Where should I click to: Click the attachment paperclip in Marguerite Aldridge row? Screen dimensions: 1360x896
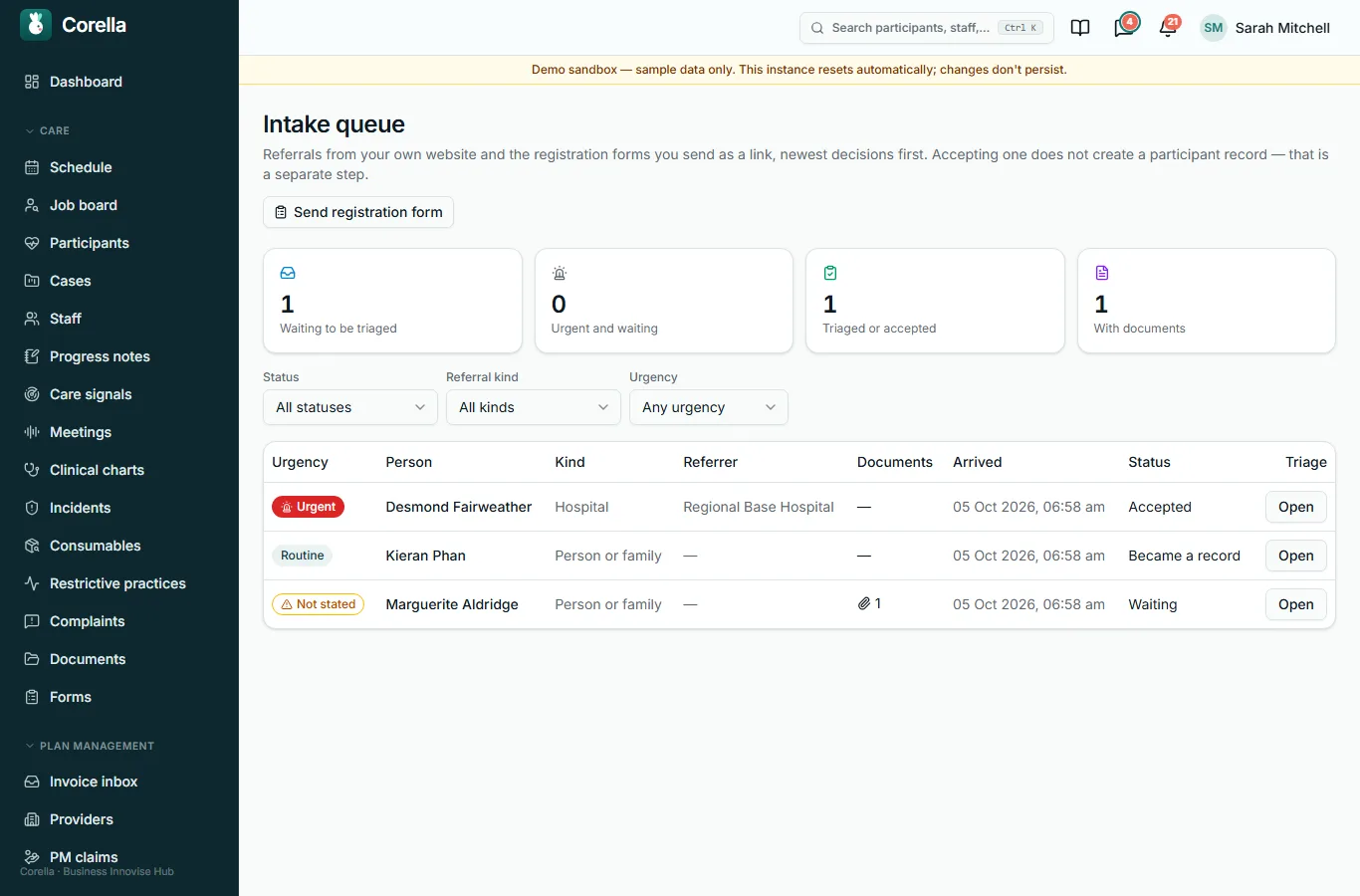(x=864, y=604)
